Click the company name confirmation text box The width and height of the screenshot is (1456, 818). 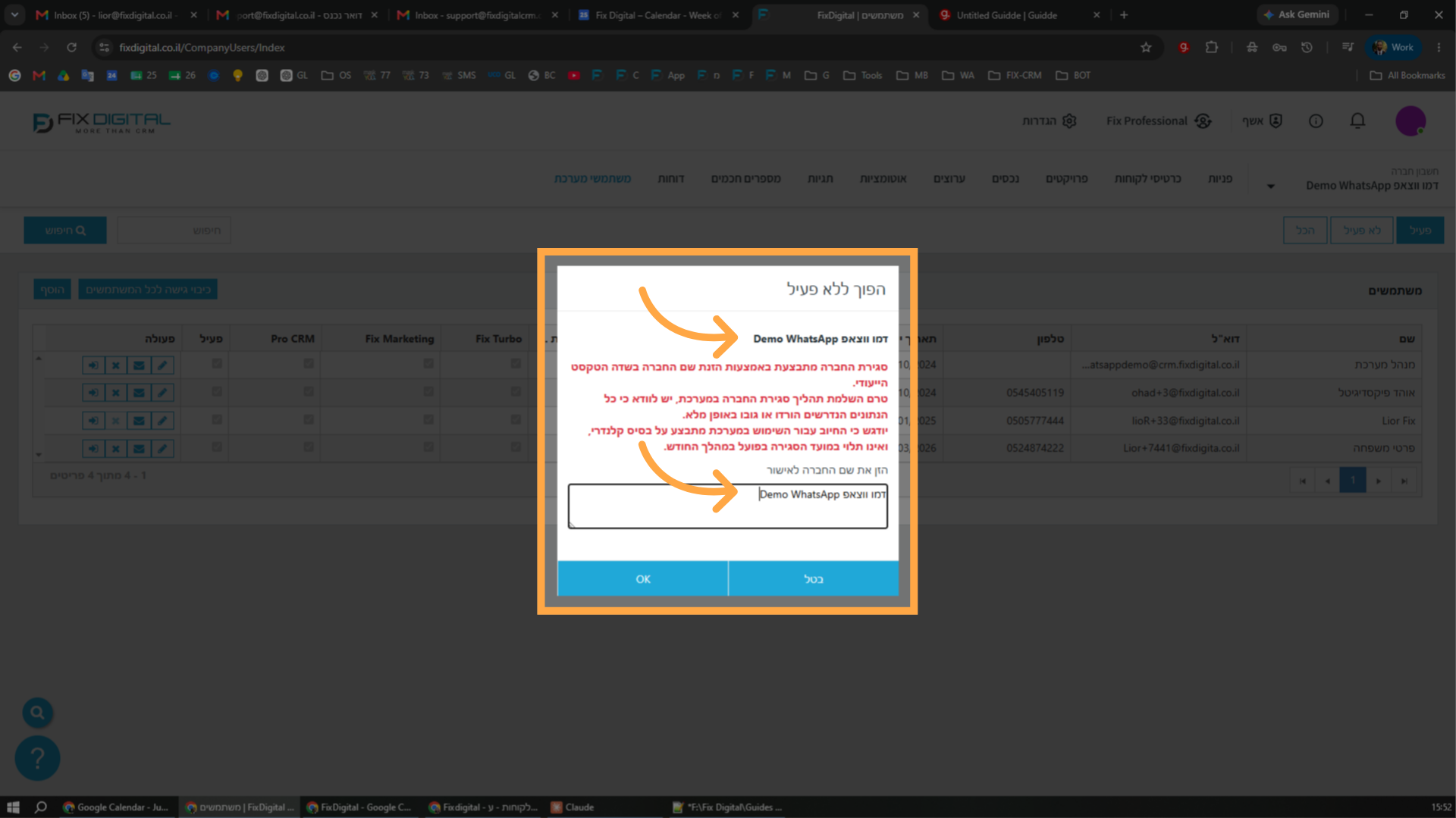728,506
